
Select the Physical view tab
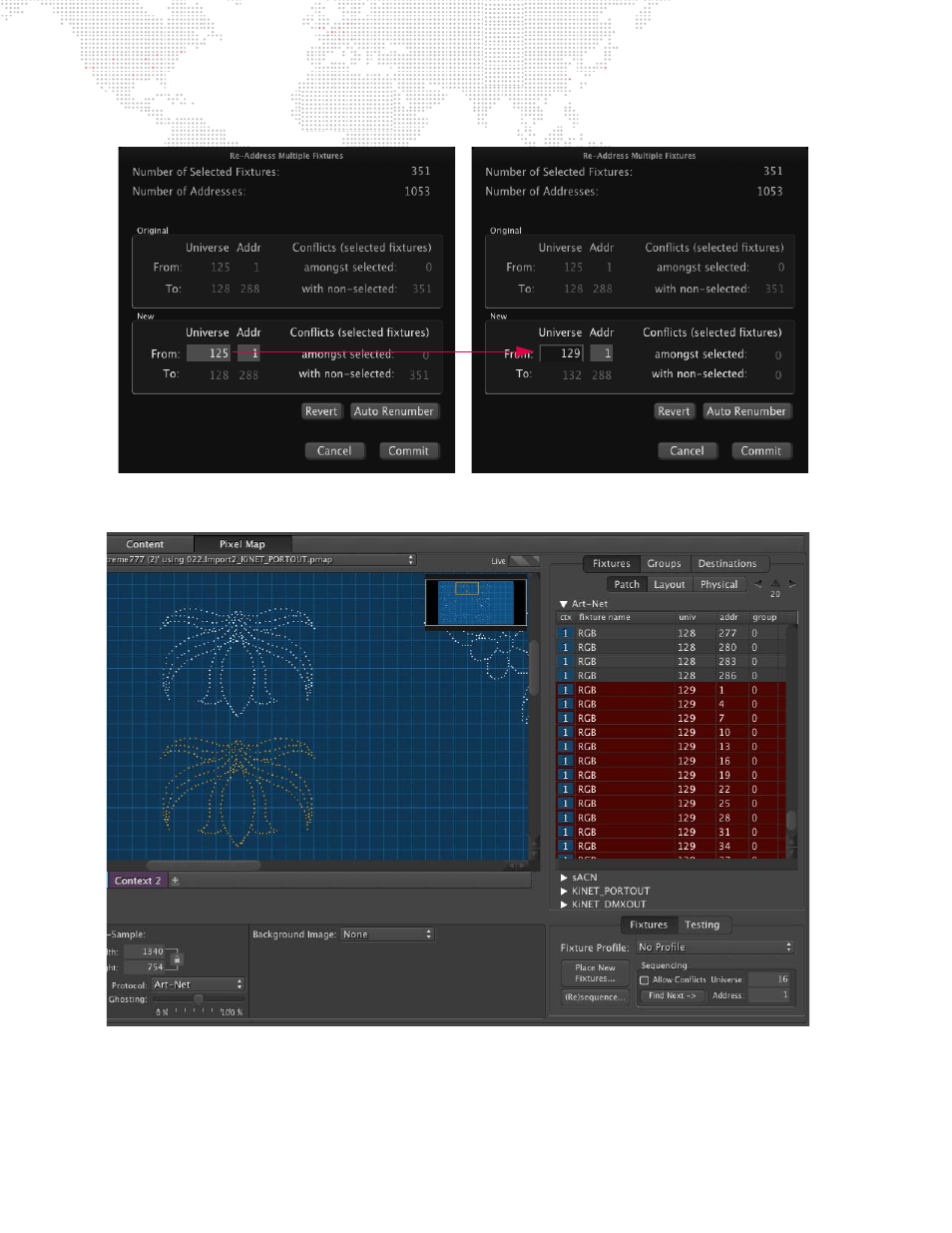[x=719, y=585]
